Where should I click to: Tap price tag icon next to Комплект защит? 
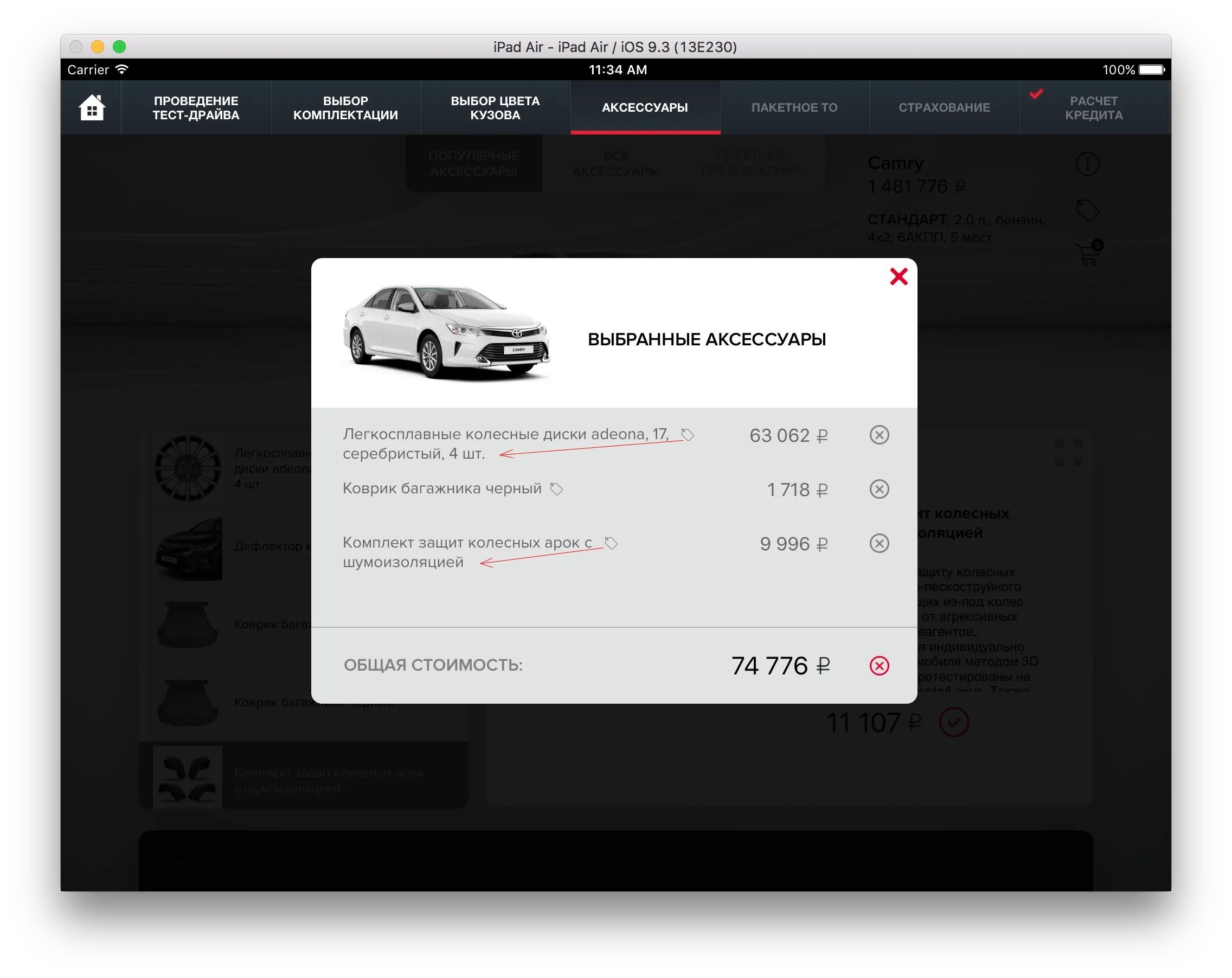(x=611, y=543)
